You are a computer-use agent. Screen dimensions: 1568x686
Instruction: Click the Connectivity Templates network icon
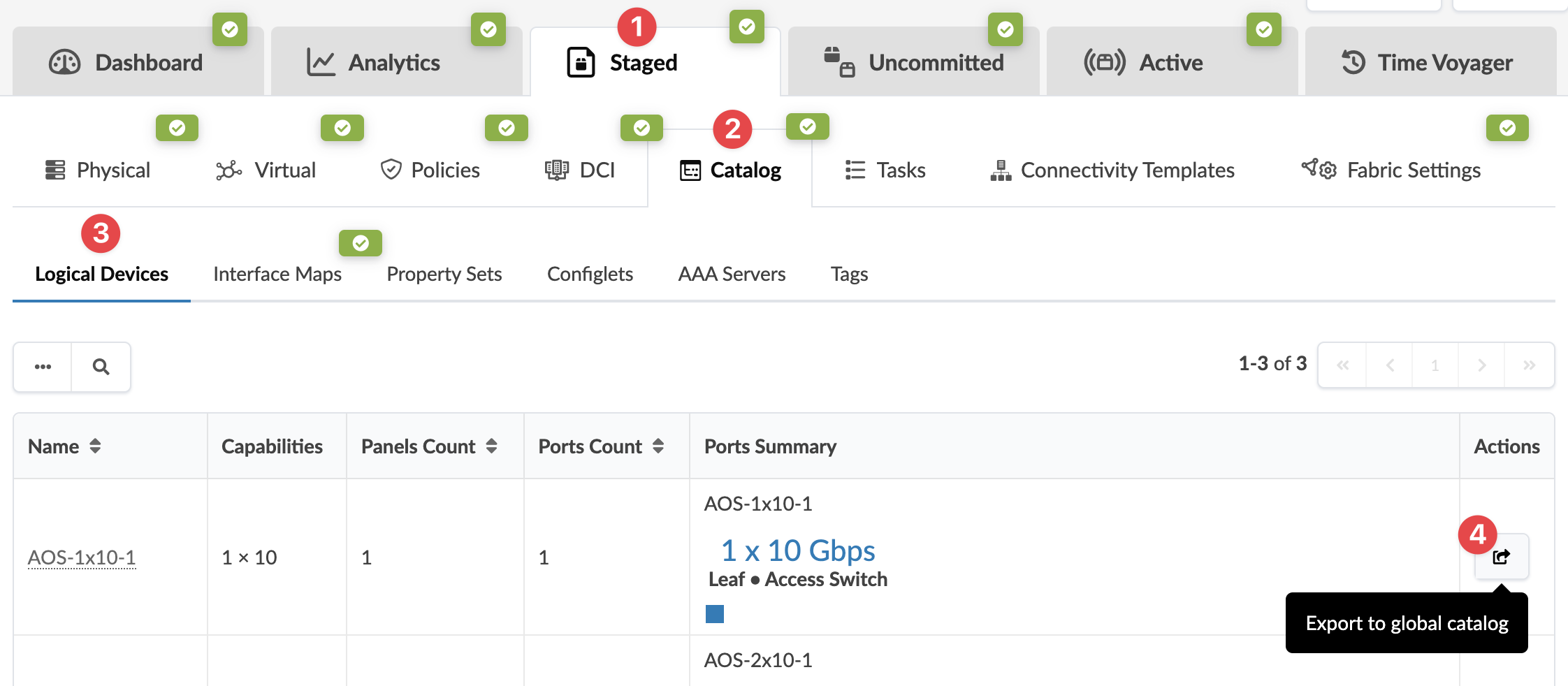[1001, 170]
